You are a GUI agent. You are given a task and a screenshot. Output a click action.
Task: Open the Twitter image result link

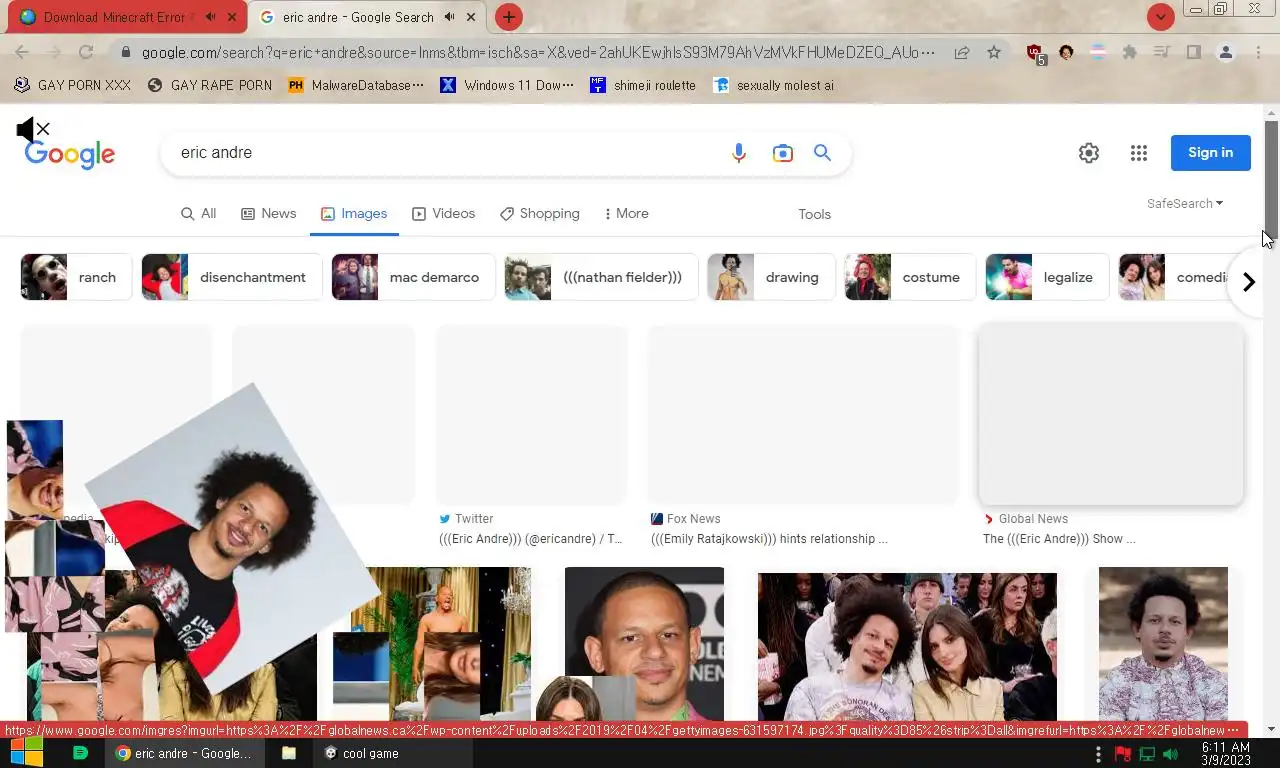pyautogui.click(x=531, y=529)
